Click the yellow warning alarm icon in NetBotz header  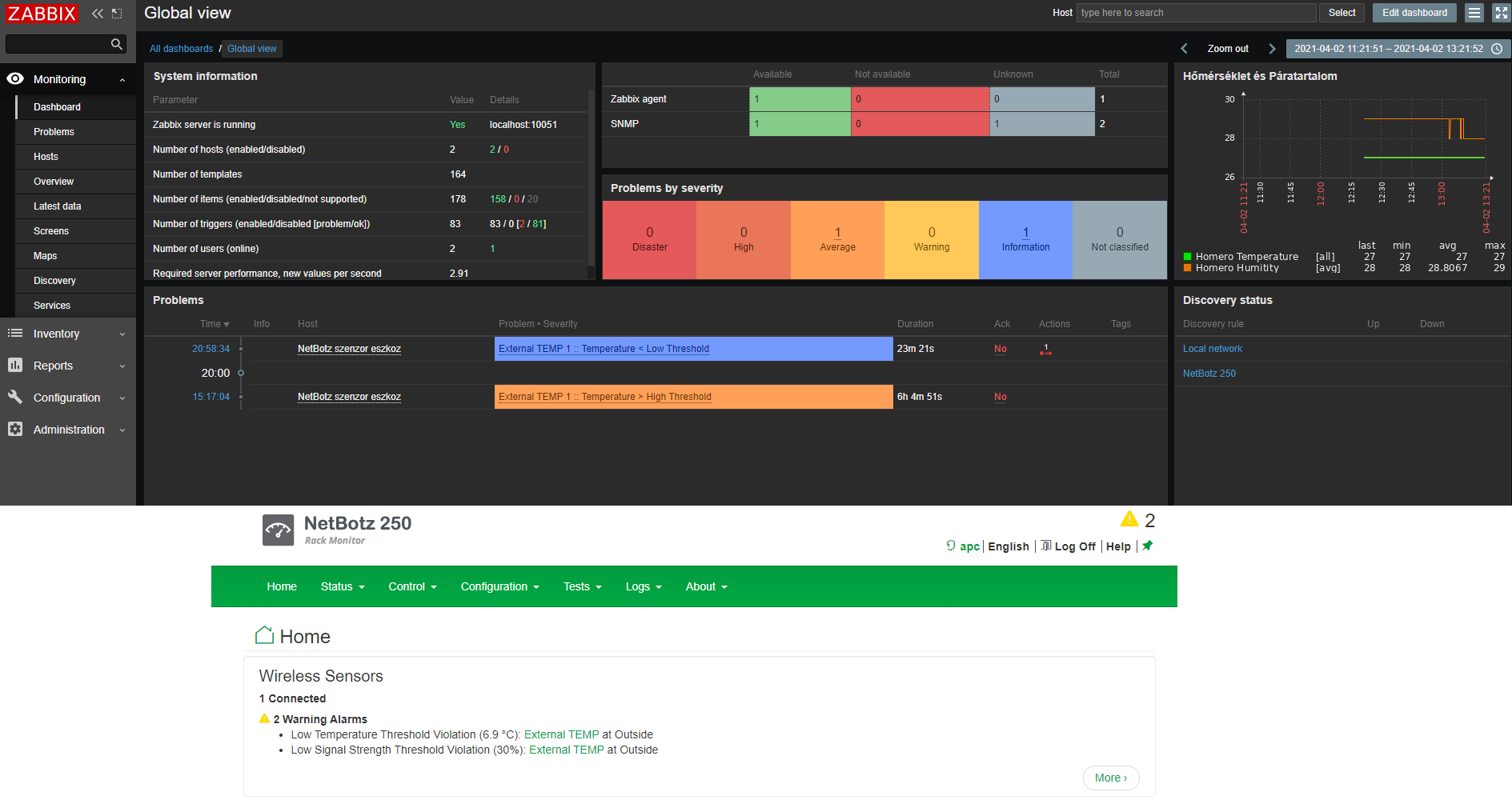tap(1129, 519)
